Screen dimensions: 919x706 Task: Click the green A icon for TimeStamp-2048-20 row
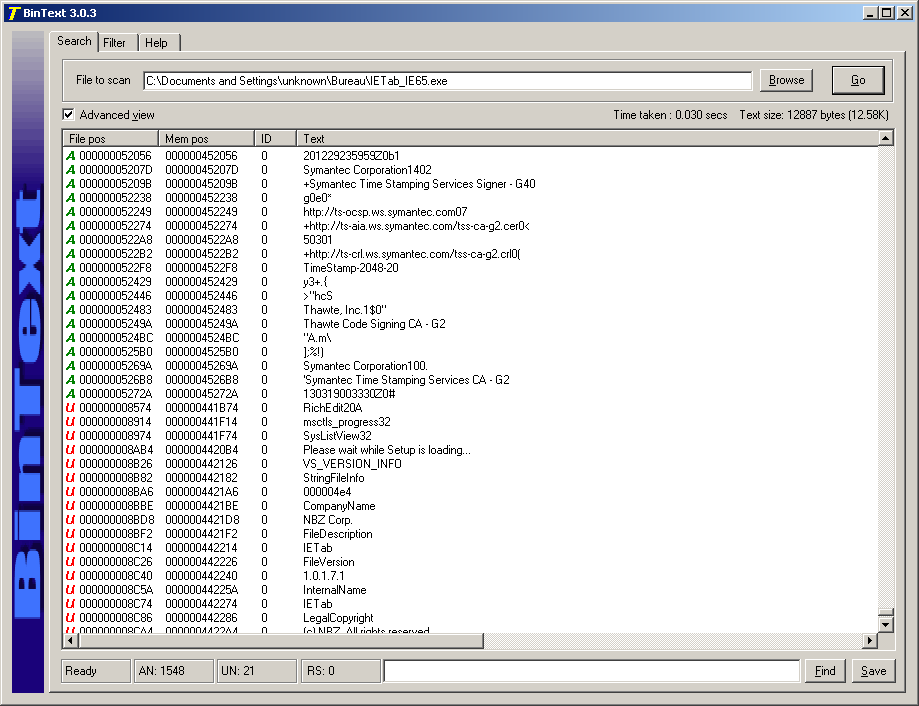[x=71, y=268]
